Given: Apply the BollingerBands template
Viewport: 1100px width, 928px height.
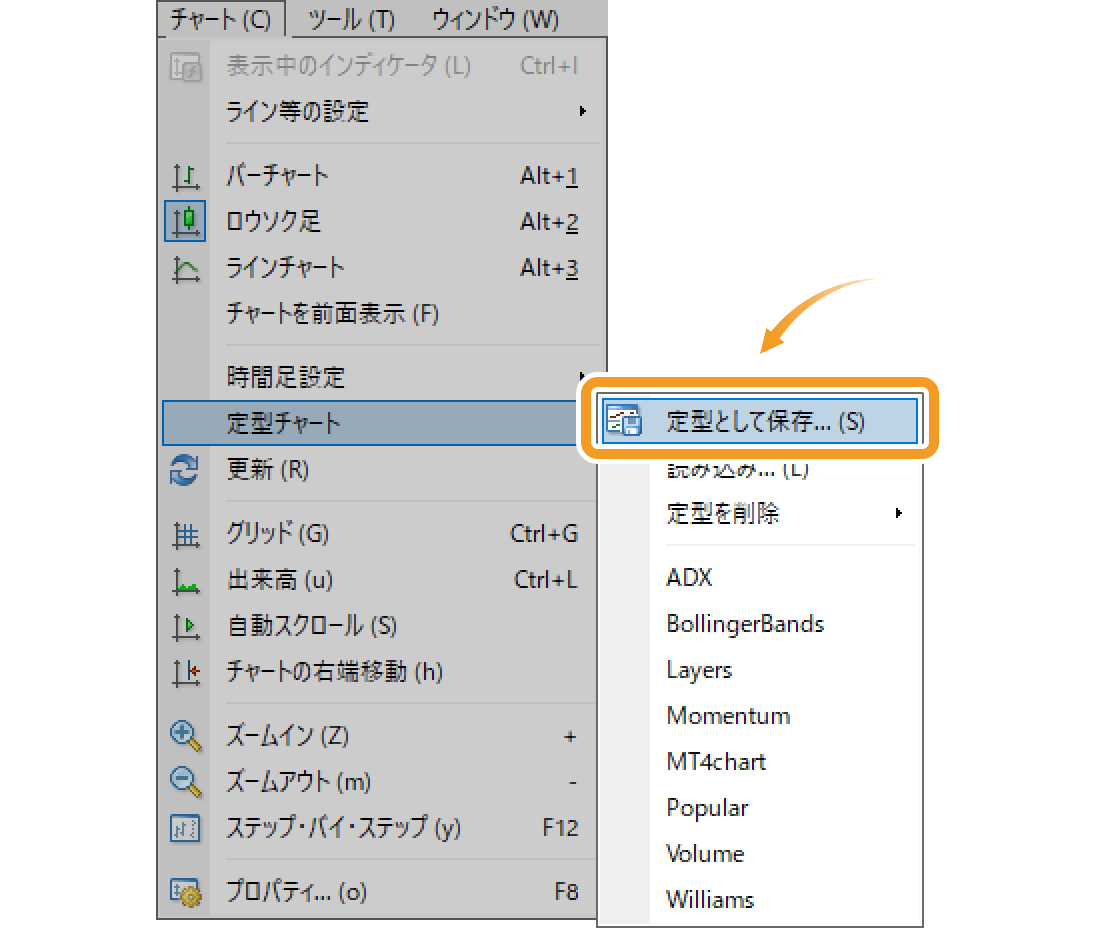Looking at the screenshot, I should coord(745,624).
